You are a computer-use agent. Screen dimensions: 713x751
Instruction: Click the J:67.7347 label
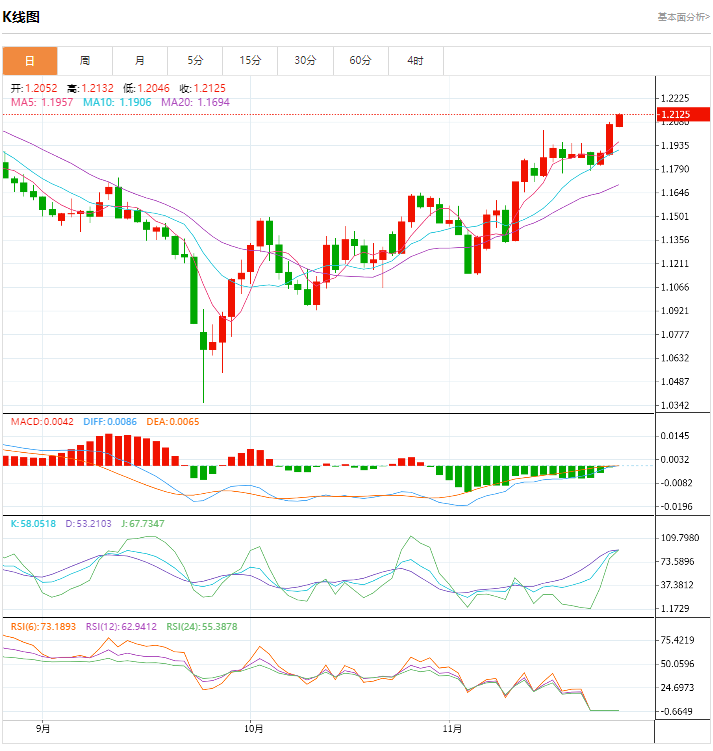pos(142,524)
